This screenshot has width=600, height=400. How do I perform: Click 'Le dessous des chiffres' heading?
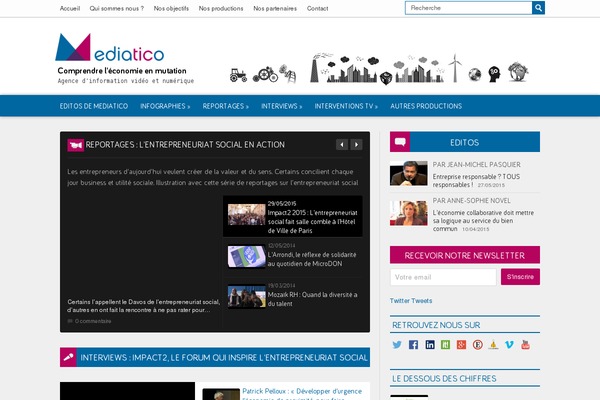[444, 379]
